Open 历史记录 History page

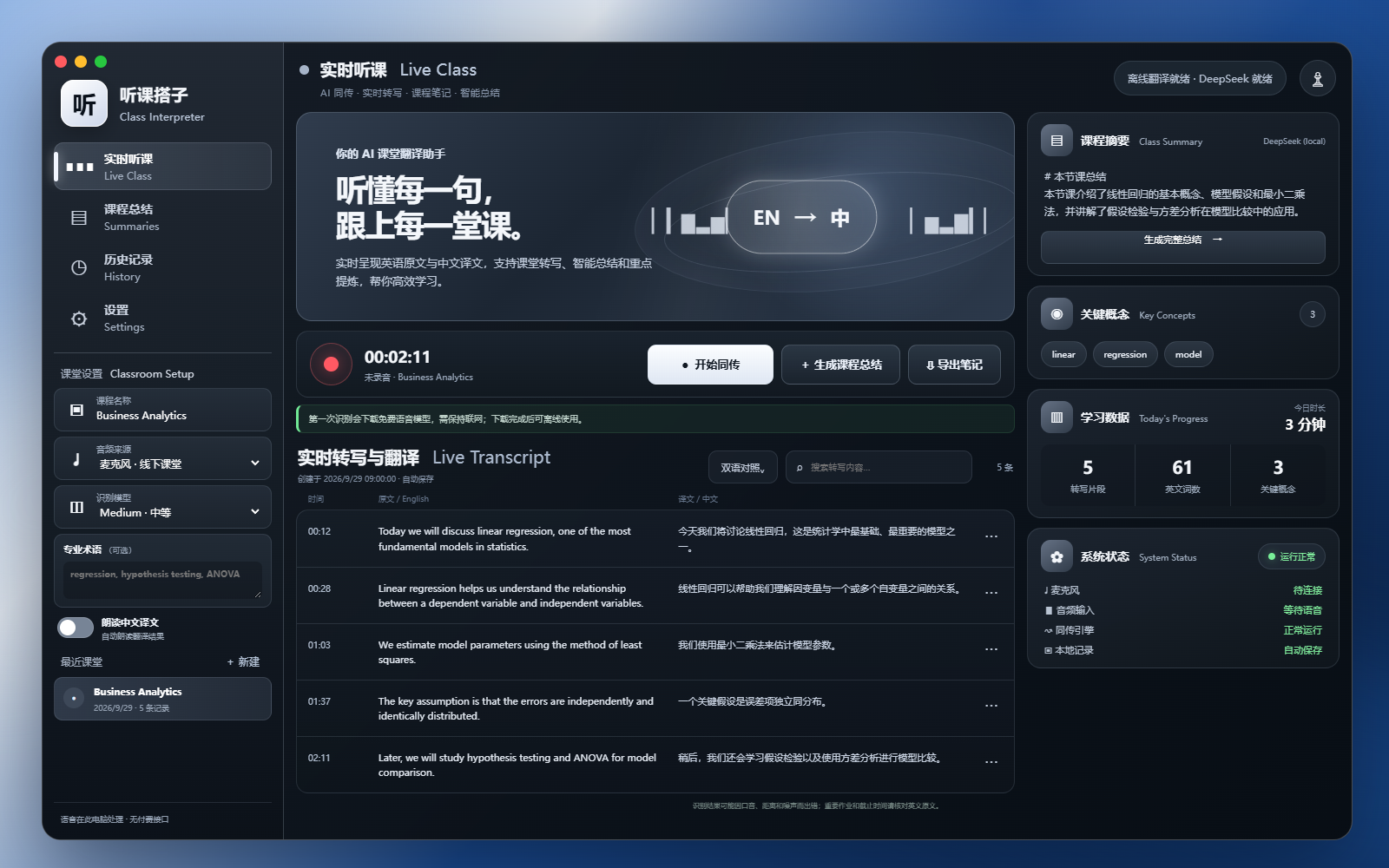tap(162, 267)
